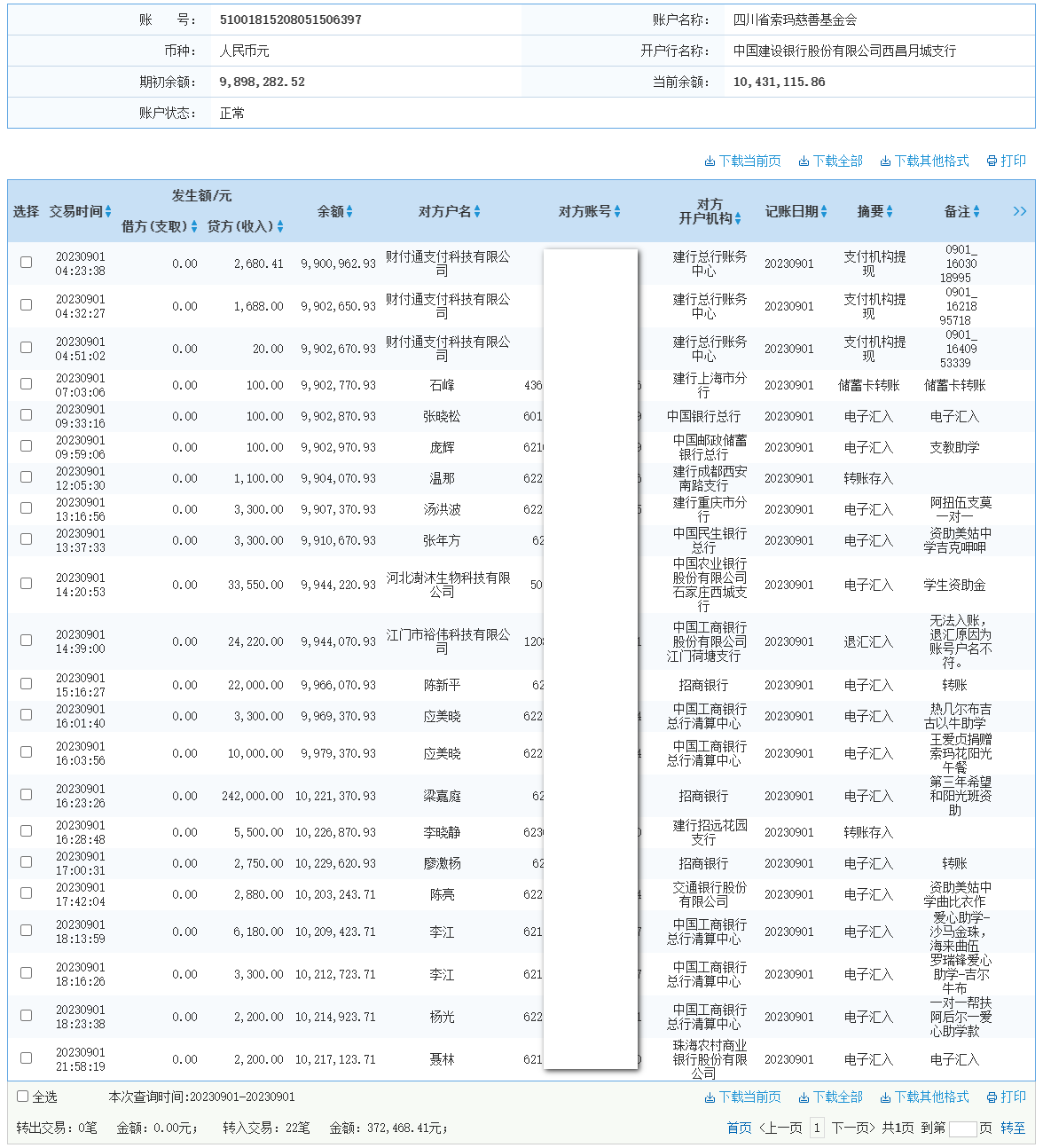This screenshot has width=1043, height=1148.
Task: Select checkbox for 张晓松 transaction row
Action: tap(26, 415)
